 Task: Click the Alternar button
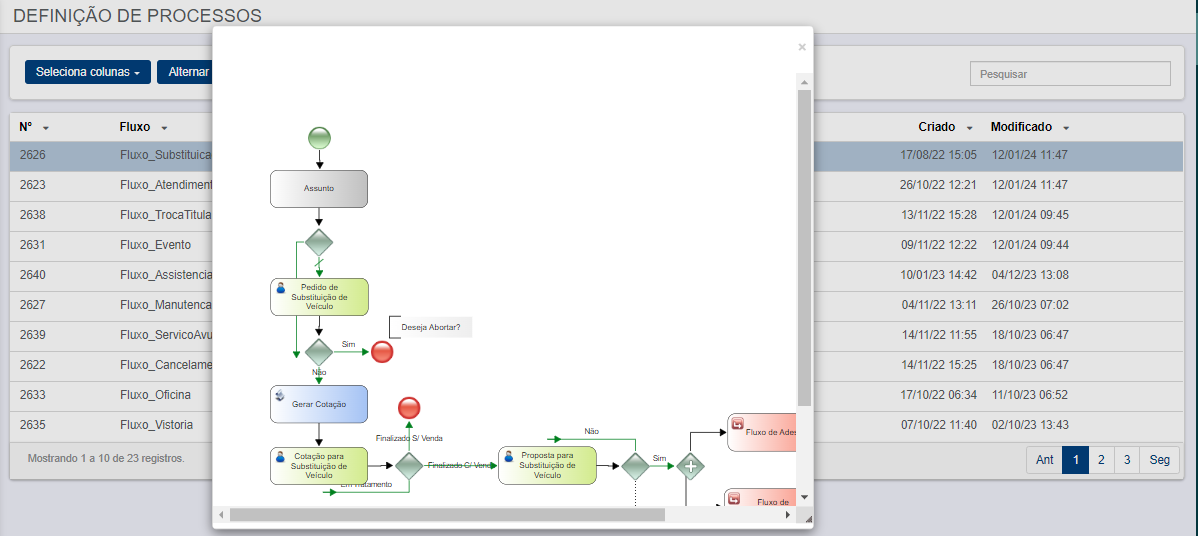[x=184, y=72]
